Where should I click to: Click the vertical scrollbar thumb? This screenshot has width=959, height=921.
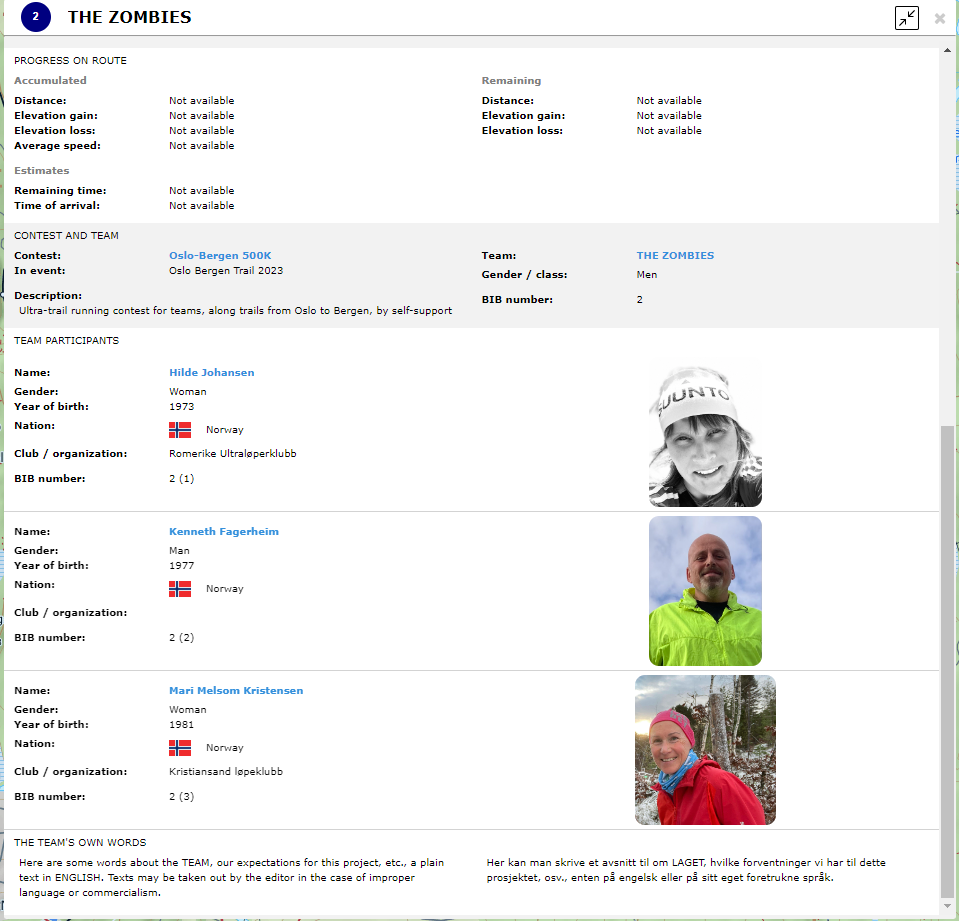pos(947,660)
